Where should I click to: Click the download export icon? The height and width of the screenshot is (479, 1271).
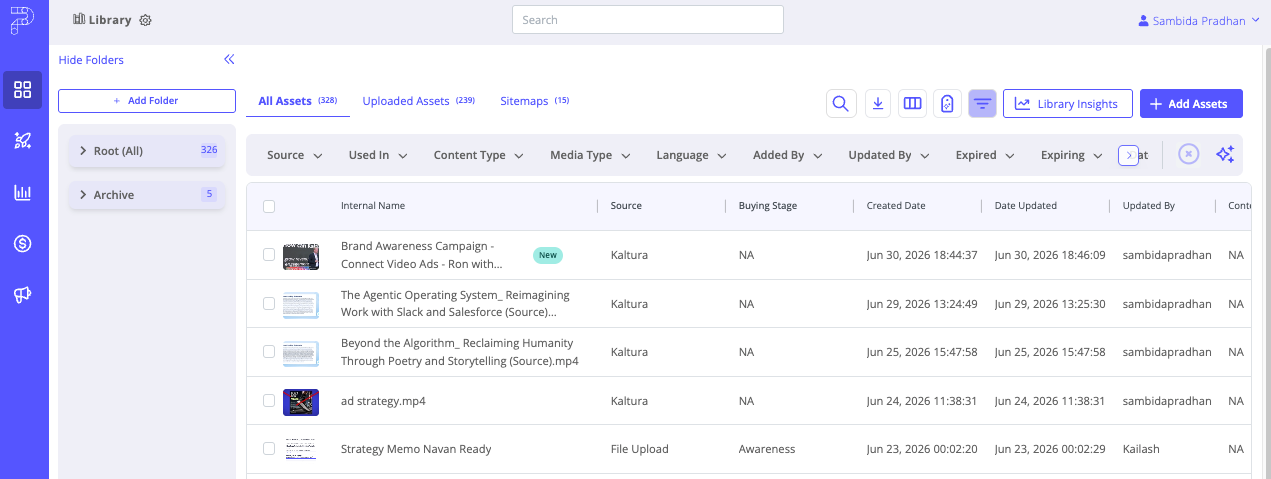[877, 103]
